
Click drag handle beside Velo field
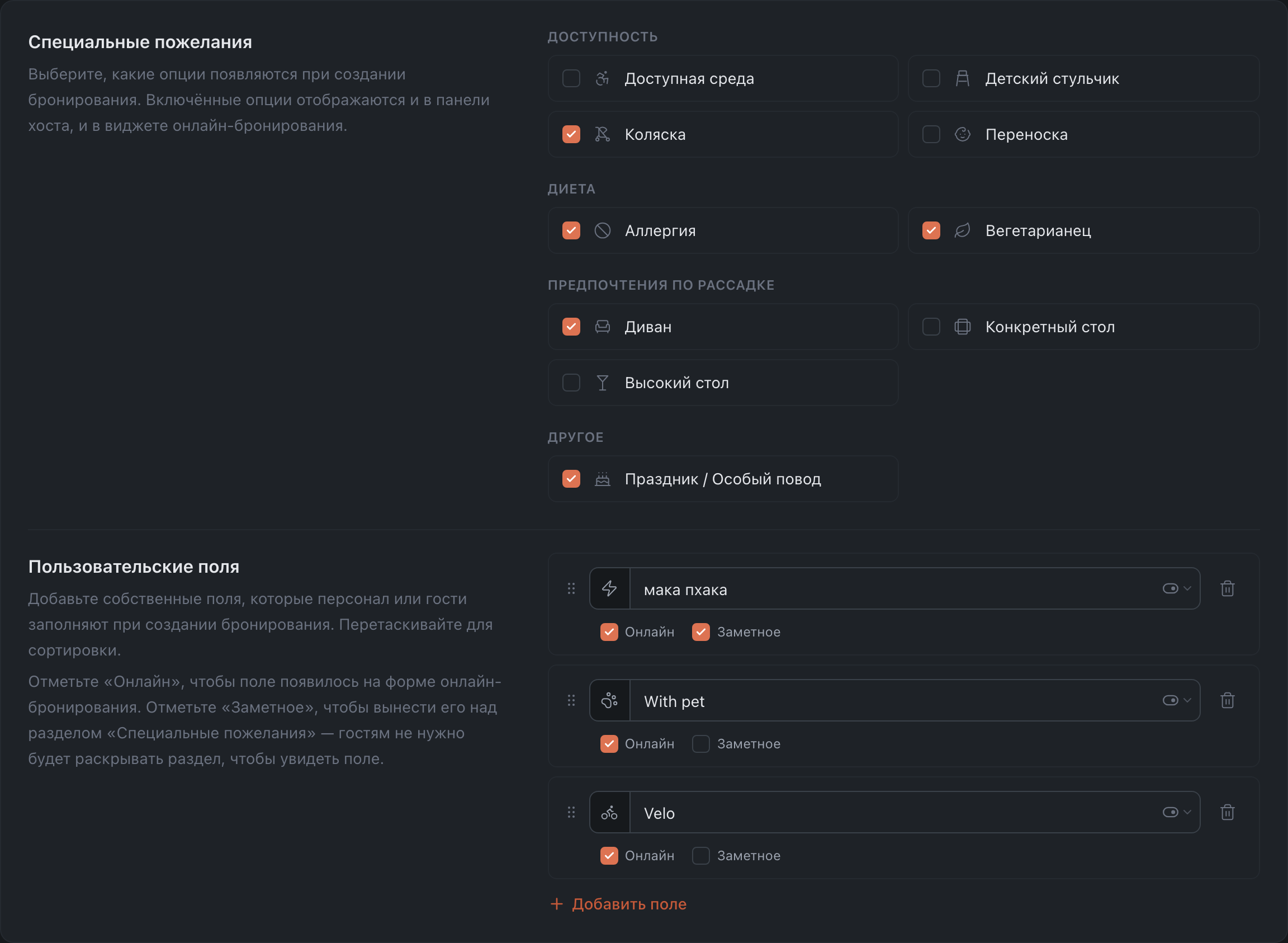pos(571,812)
